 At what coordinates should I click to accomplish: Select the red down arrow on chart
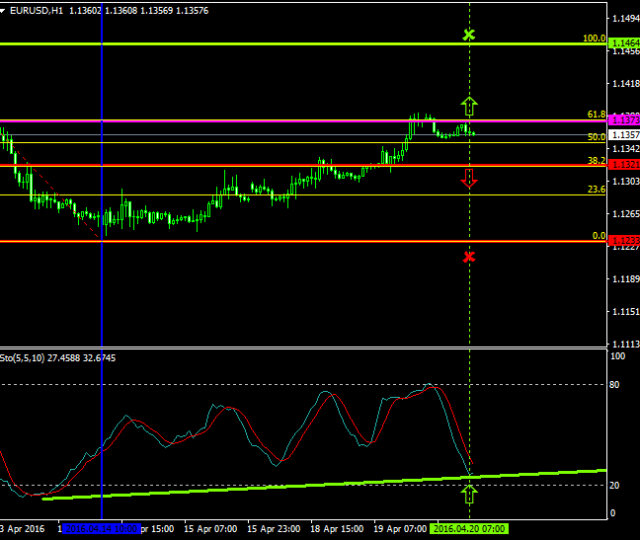click(469, 179)
